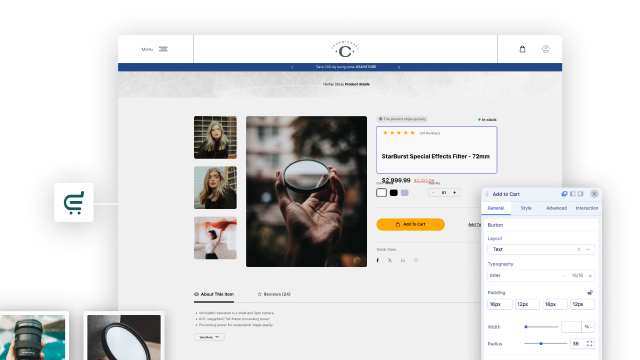This screenshot has width=640, height=360.
Task: Select first blonde woman thumbnail
Action: [215, 138]
